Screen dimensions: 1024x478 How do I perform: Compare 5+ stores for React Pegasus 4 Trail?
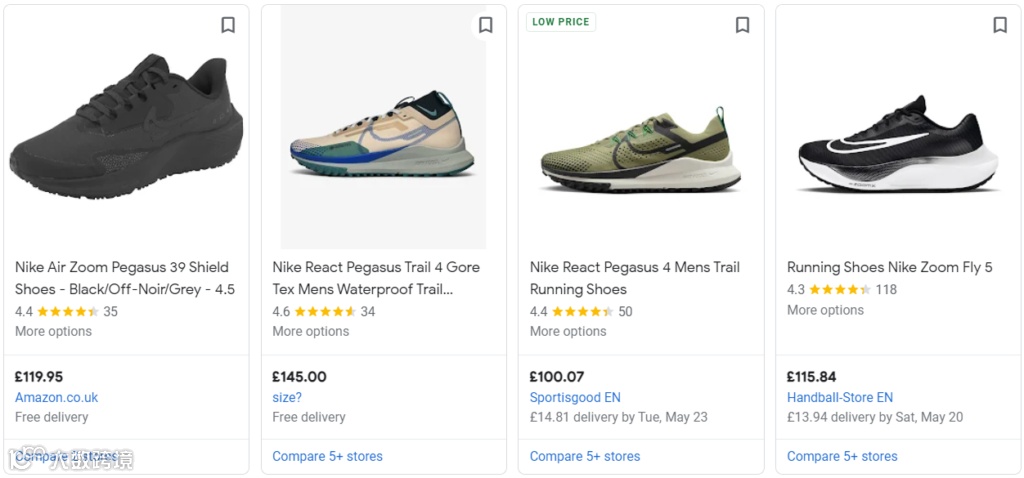point(585,456)
